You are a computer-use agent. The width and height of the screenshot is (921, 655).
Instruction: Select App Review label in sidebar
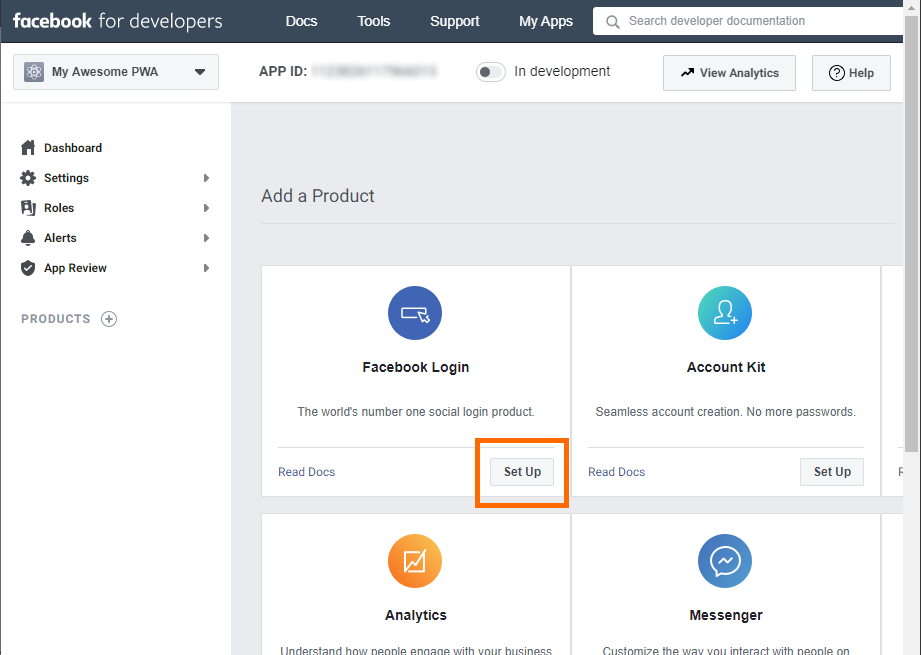[75, 268]
